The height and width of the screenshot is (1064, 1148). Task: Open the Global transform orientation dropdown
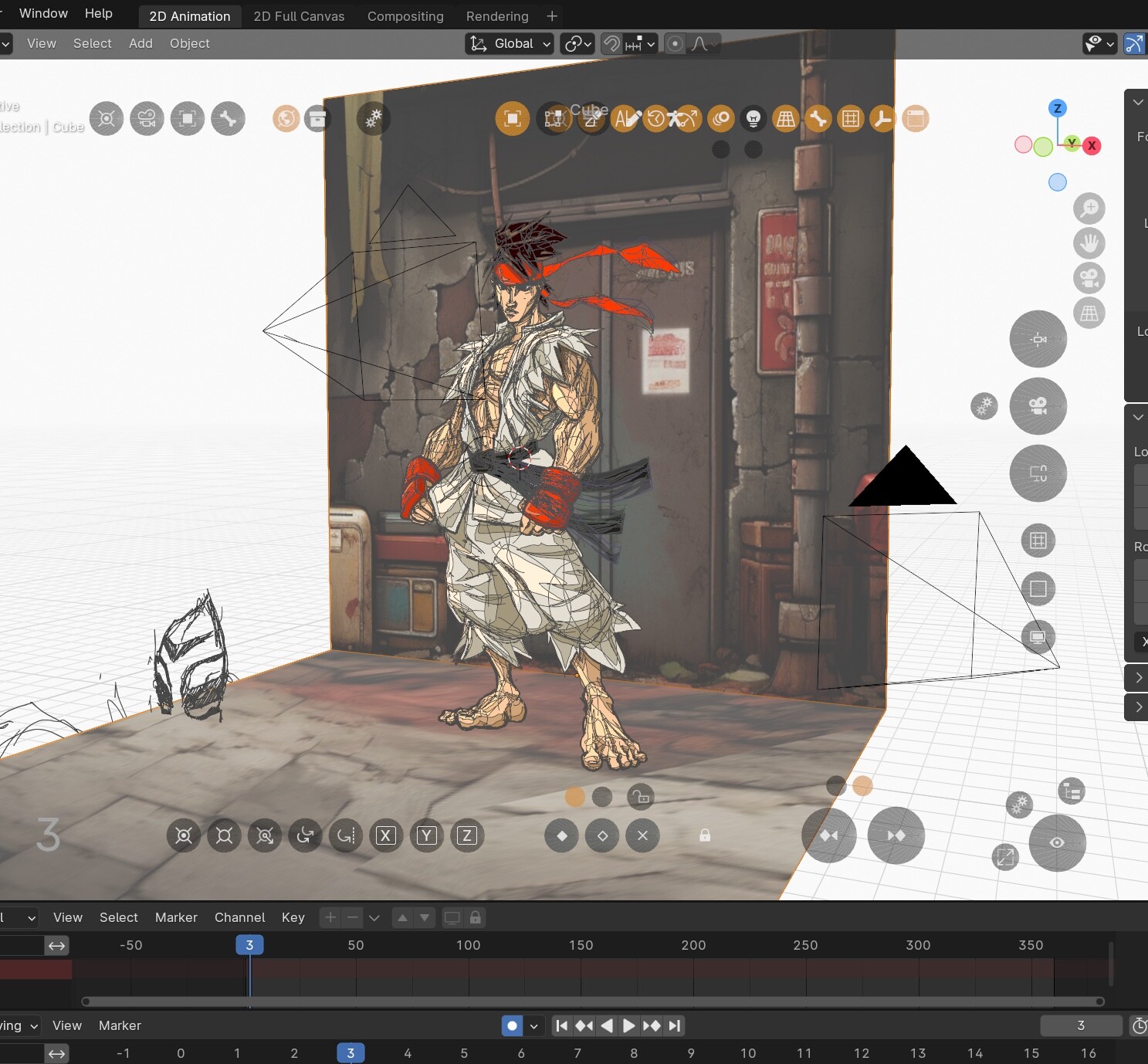[510, 44]
